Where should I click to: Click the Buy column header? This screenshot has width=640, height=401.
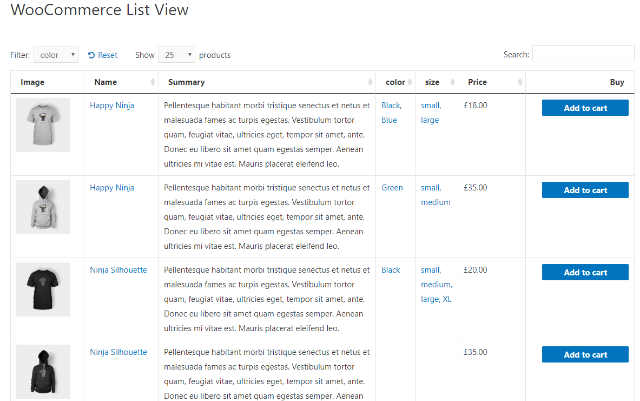[617, 82]
